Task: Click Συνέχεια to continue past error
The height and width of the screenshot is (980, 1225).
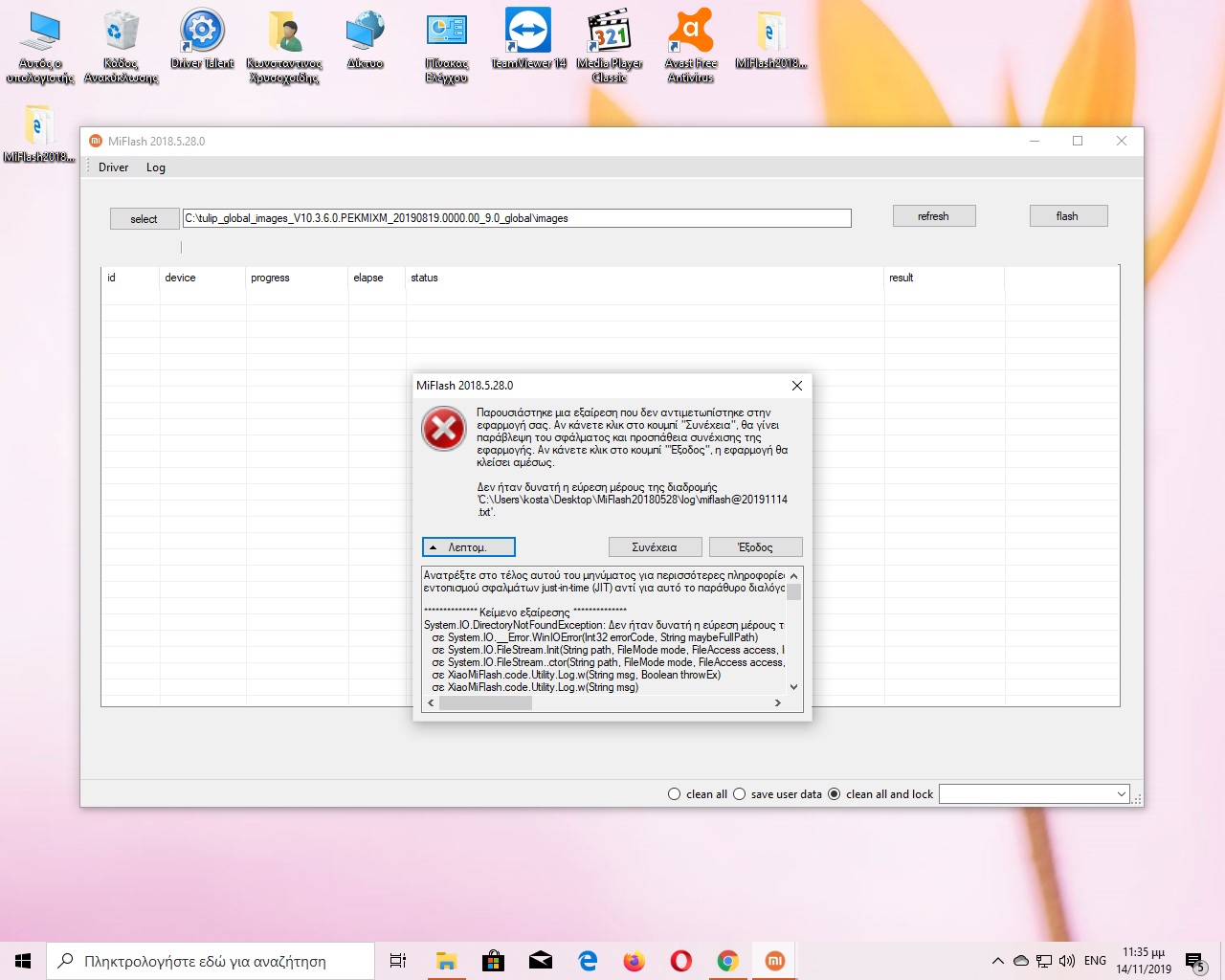Action: point(655,547)
